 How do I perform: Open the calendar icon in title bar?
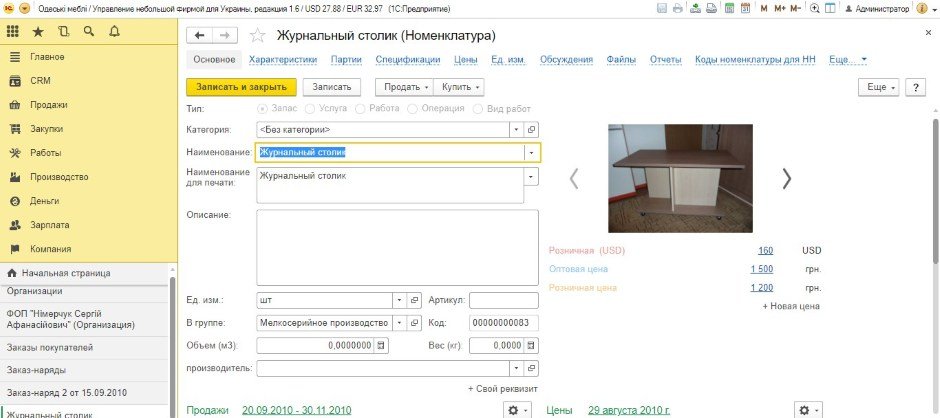[x=745, y=8]
